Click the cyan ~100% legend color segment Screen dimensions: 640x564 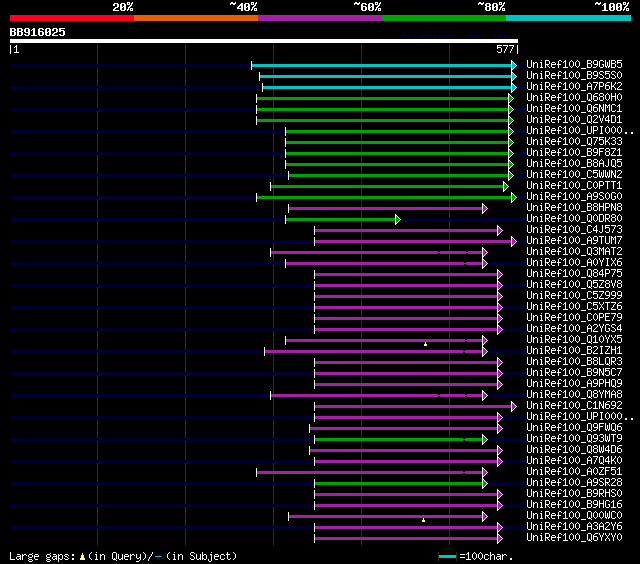coord(569,18)
